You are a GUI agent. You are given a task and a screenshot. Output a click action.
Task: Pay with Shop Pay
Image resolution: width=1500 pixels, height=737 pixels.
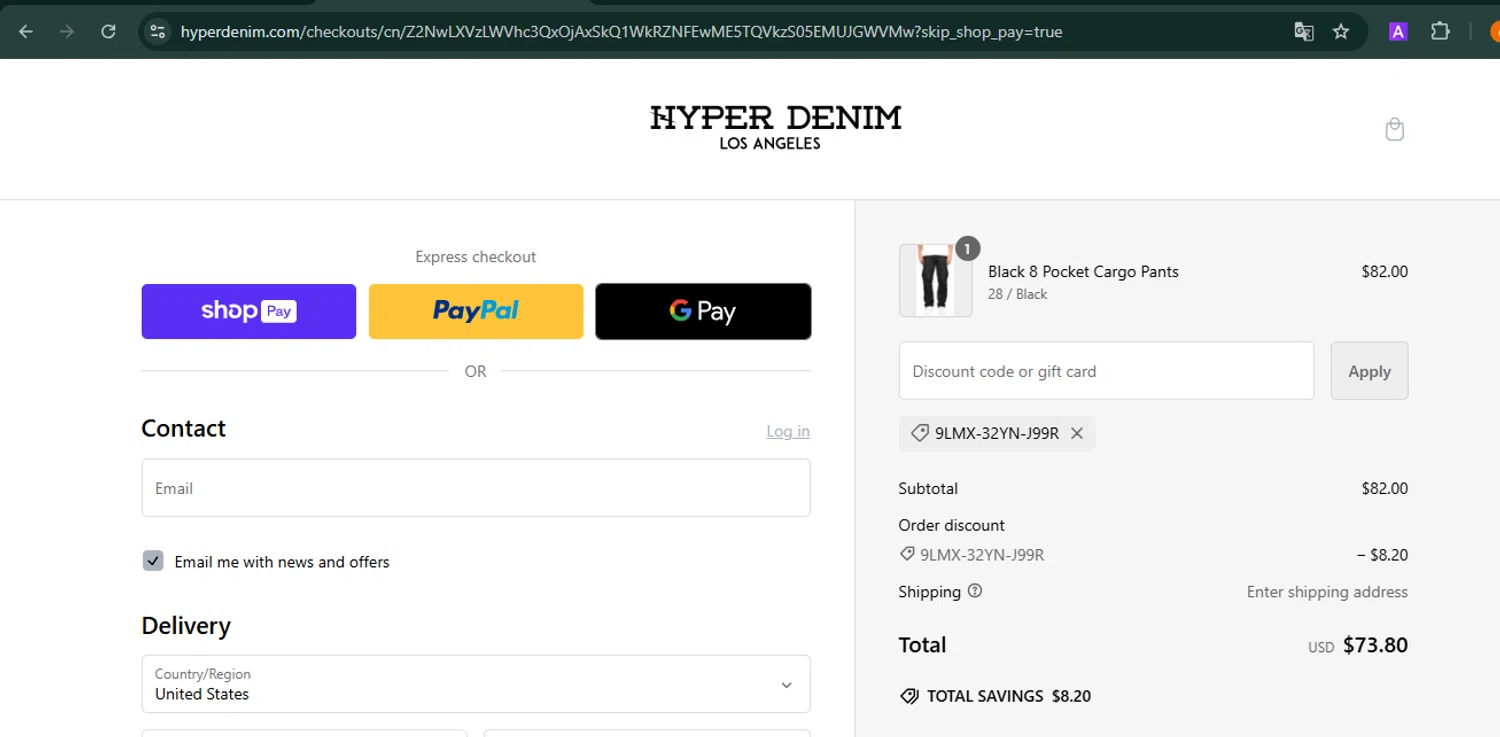[248, 311]
